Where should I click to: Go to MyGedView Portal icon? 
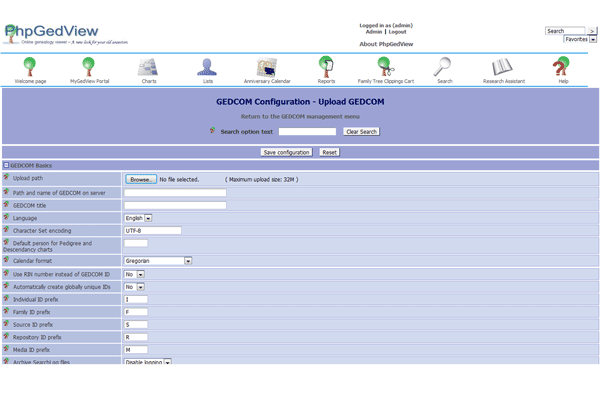point(89,67)
